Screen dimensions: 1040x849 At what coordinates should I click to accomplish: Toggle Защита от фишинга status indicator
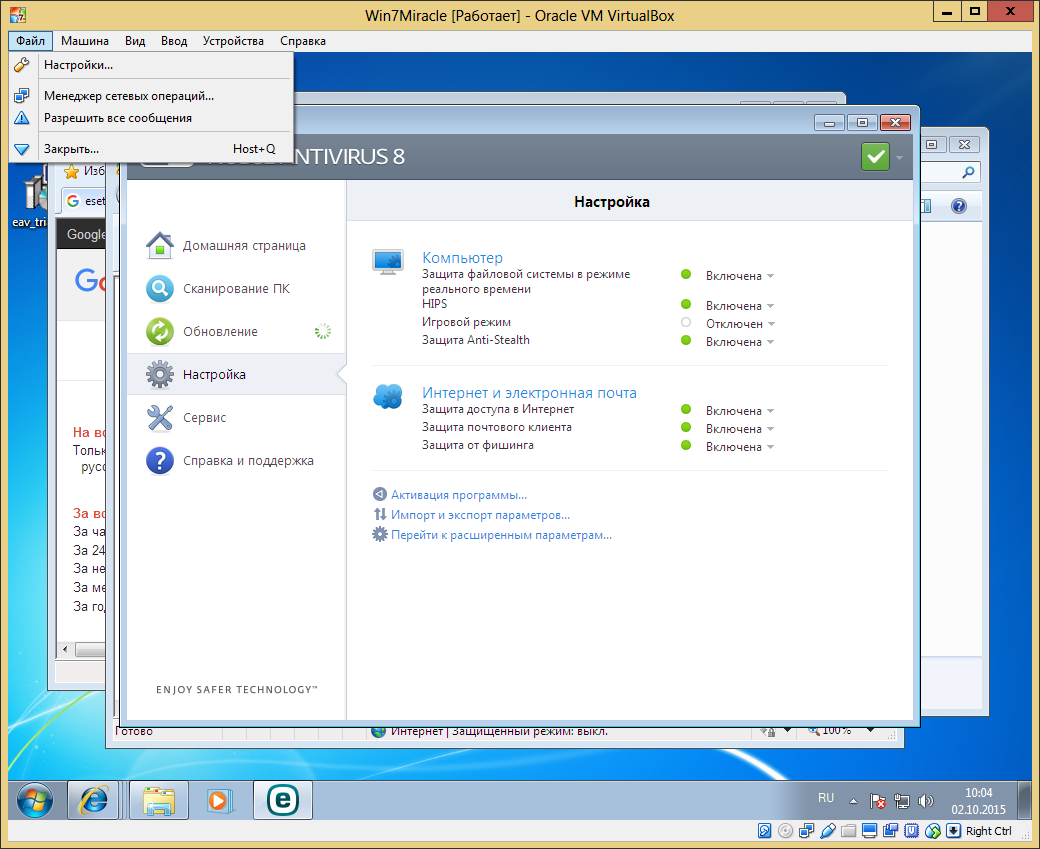point(686,445)
